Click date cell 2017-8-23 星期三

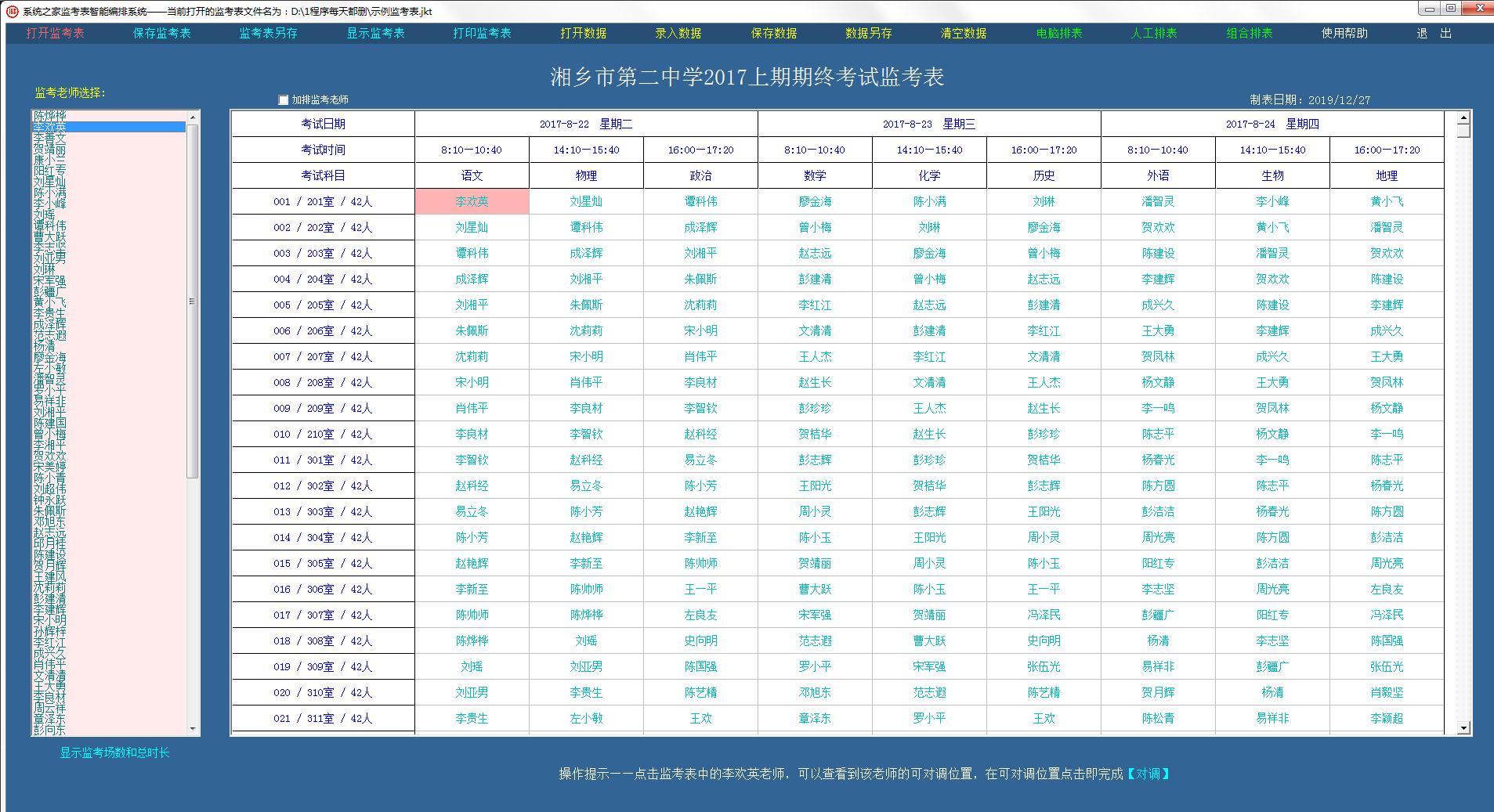[929, 124]
